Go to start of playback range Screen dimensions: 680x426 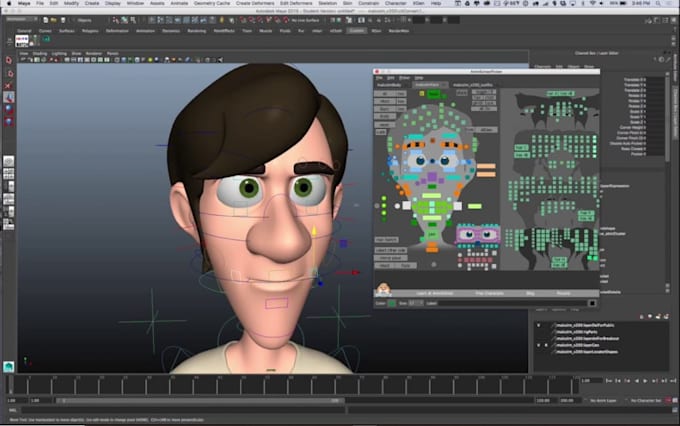coord(609,380)
